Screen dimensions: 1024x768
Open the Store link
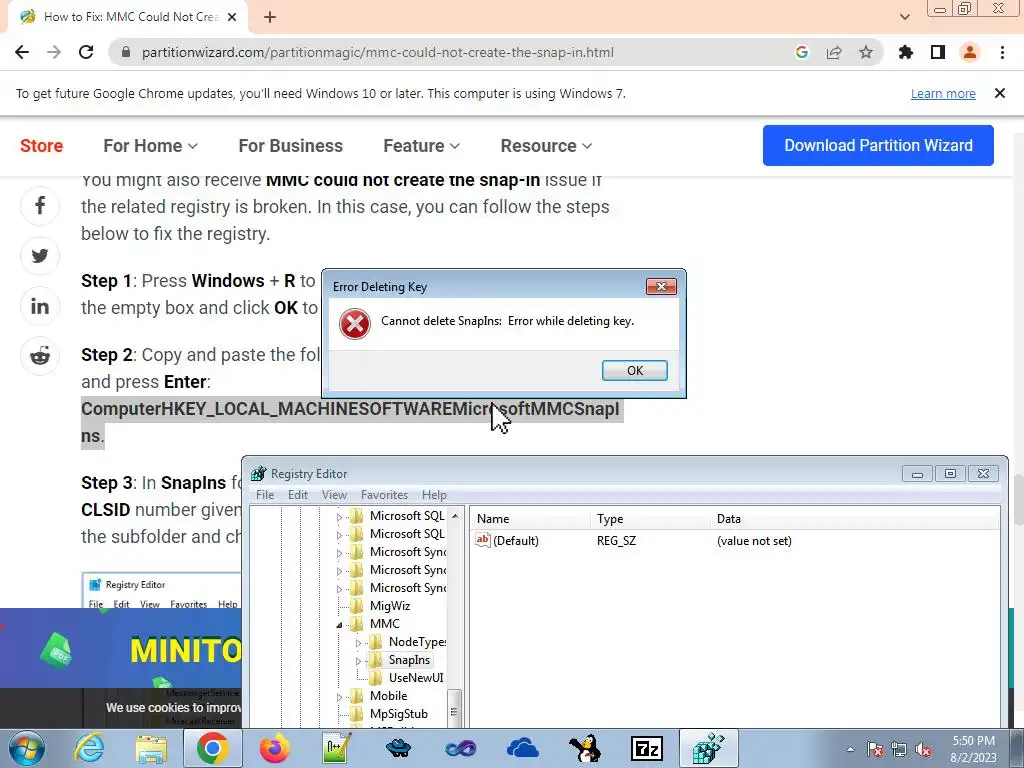pyautogui.click(x=41, y=146)
